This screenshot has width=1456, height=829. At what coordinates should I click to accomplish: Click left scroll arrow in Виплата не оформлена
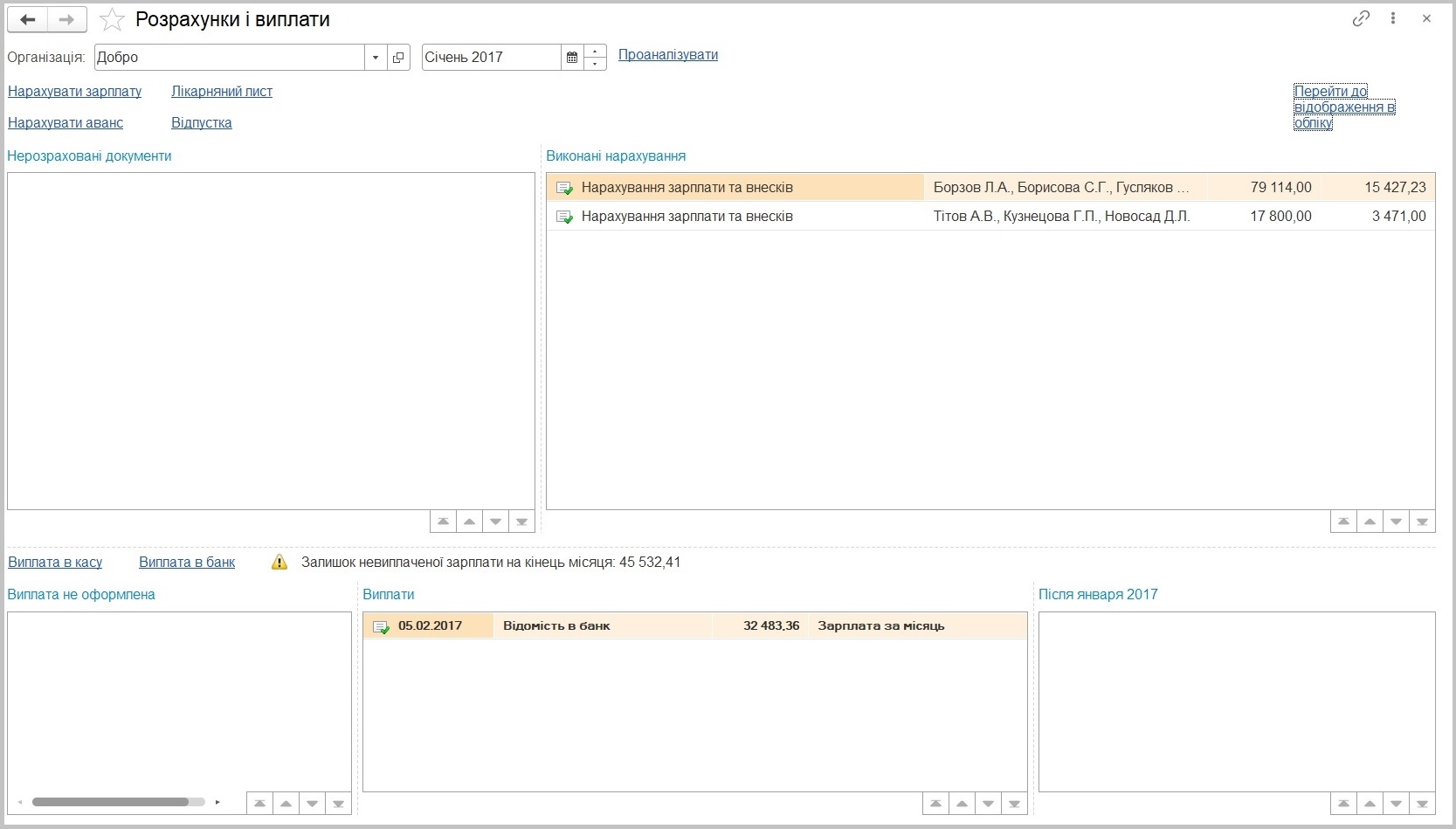coord(20,802)
